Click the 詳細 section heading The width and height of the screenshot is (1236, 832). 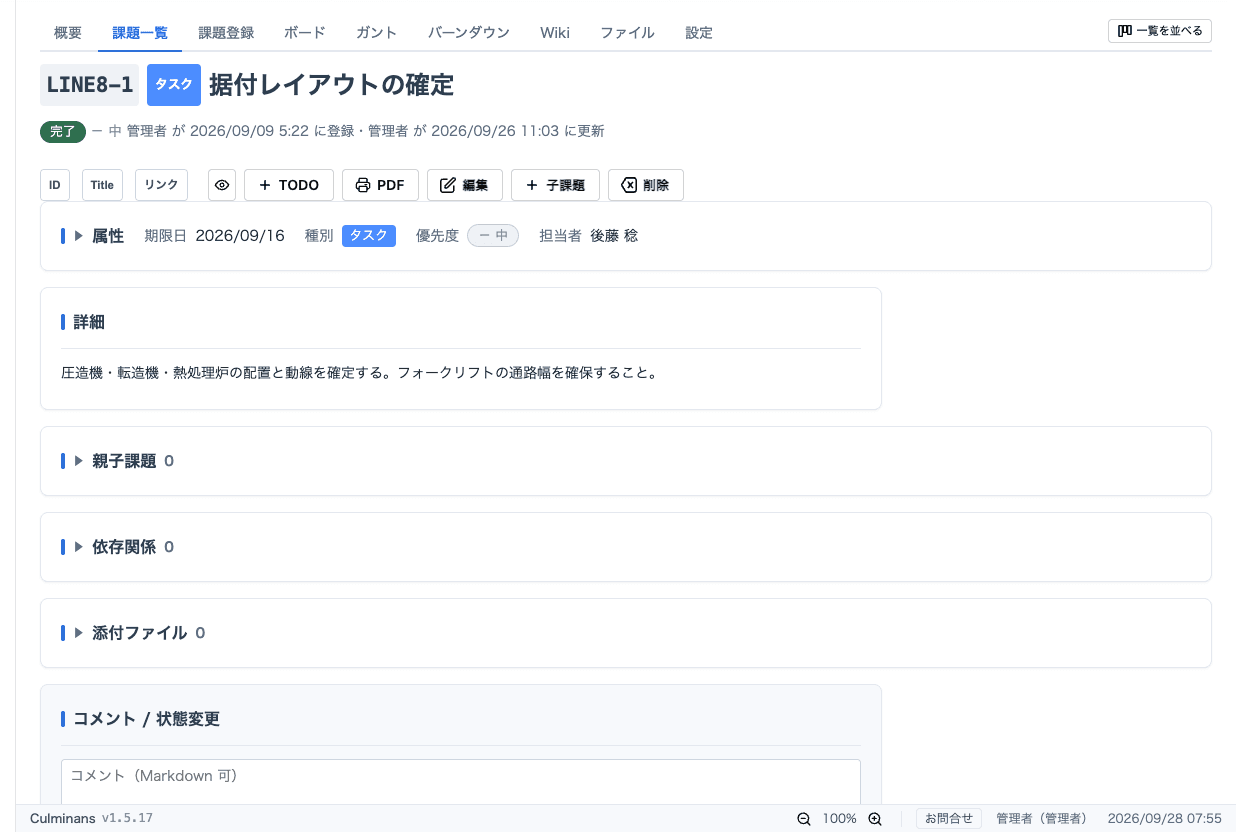pyautogui.click(x=89, y=322)
